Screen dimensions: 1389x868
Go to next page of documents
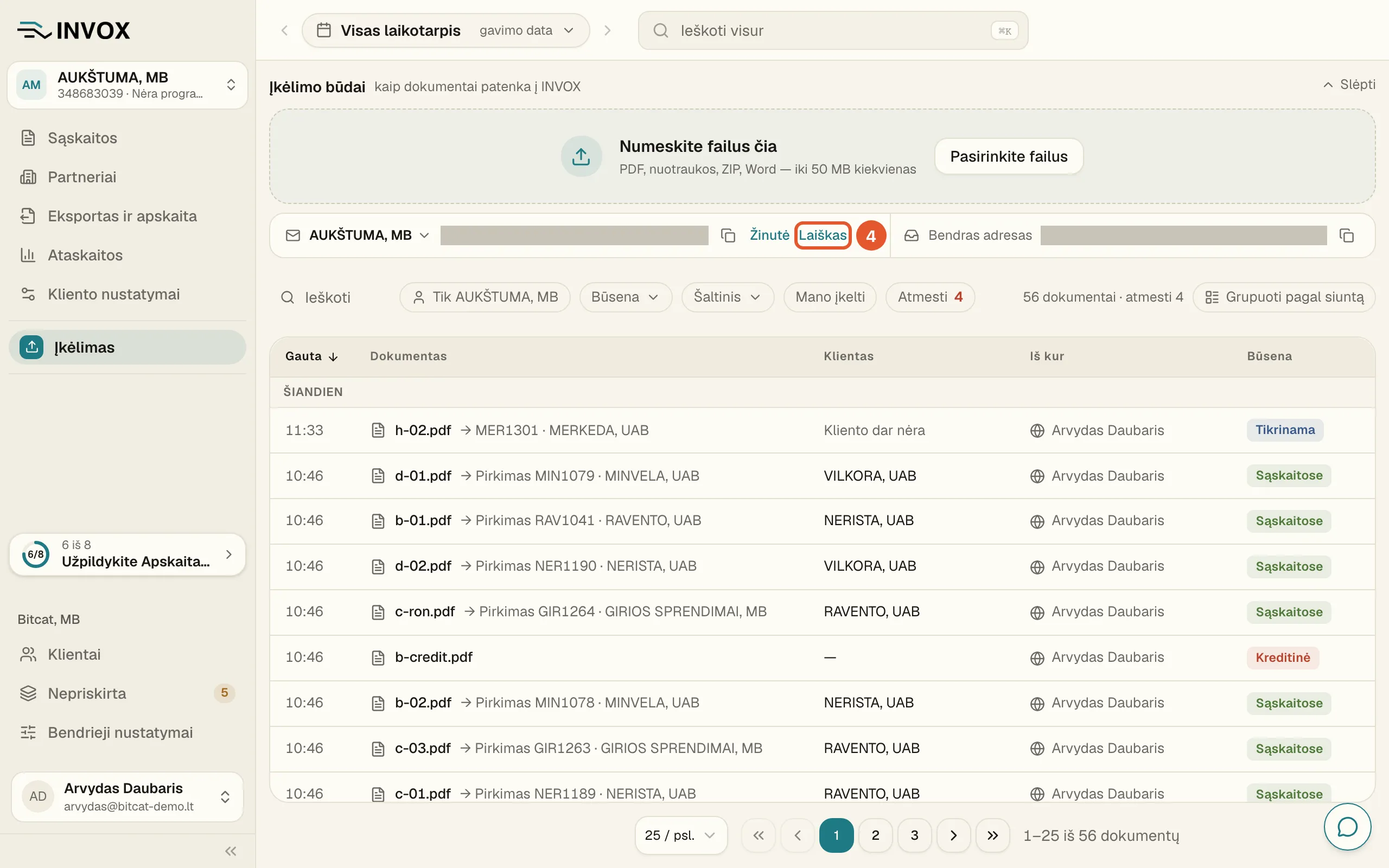coord(953,835)
